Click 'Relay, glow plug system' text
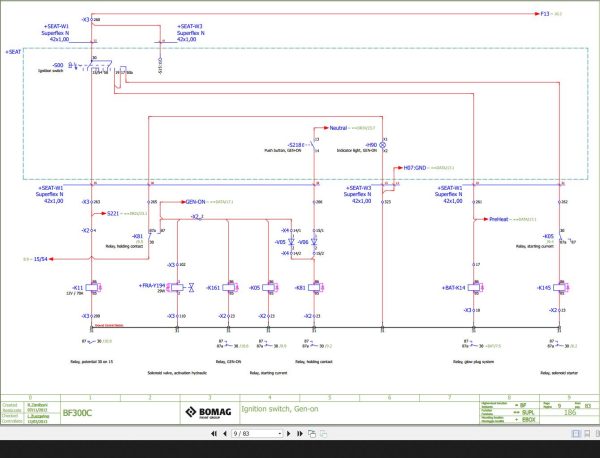The width and height of the screenshot is (600, 458). pos(473,361)
